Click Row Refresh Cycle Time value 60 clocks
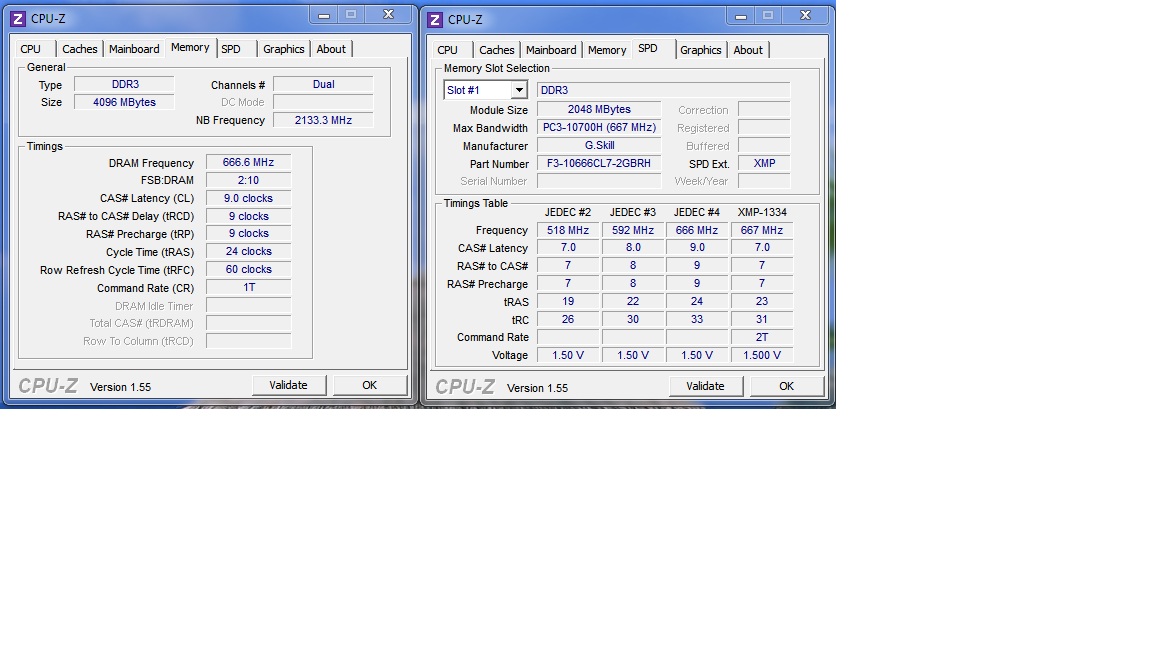This screenshot has width=1152, height=648. [x=248, y=270]
